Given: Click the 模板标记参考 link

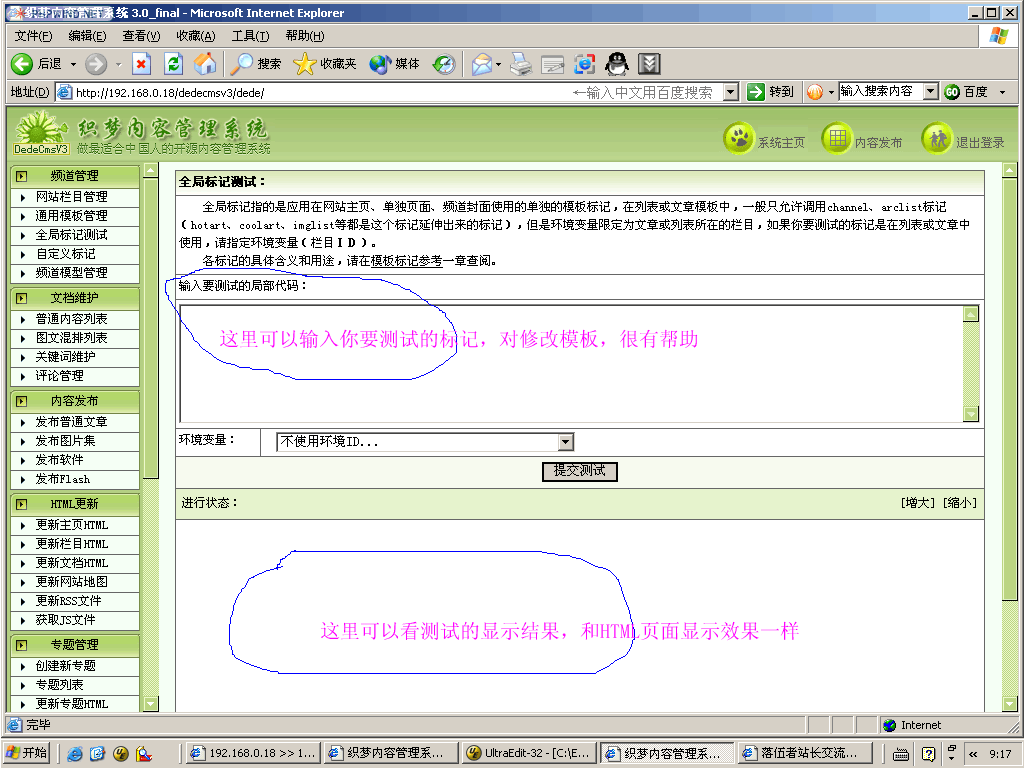Looking at the screenshot, I should point(406,261).
